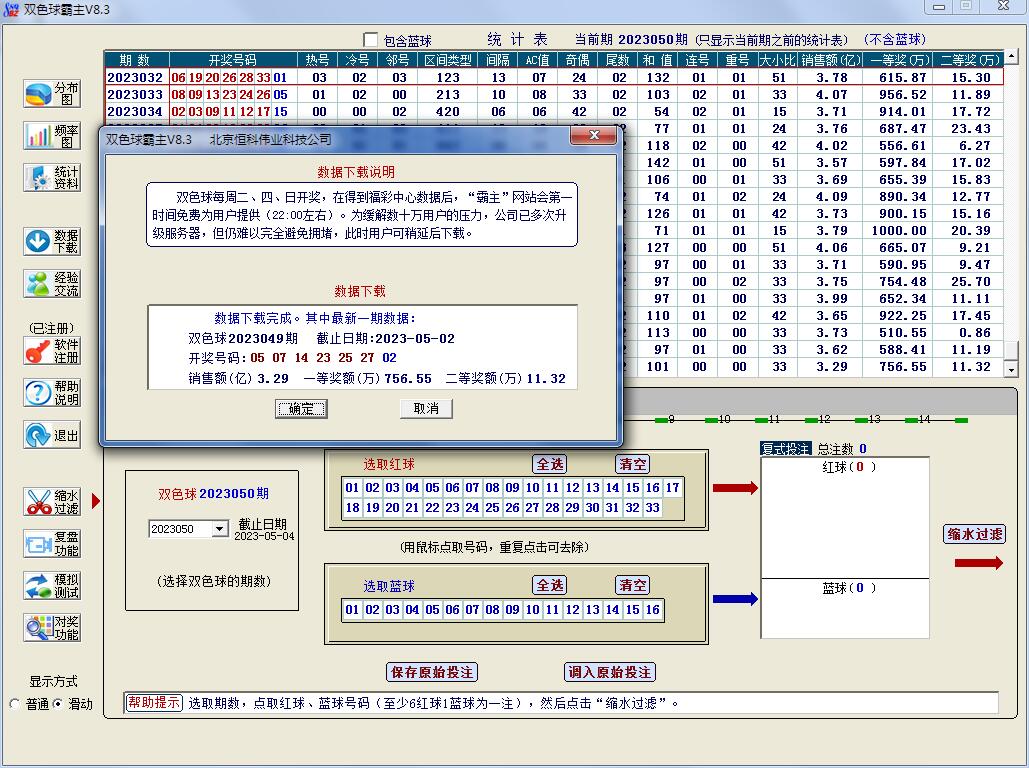The image size is (1029, 768).
Task: Expand the 2023050 period dropdown
Action: pos(219,529)
